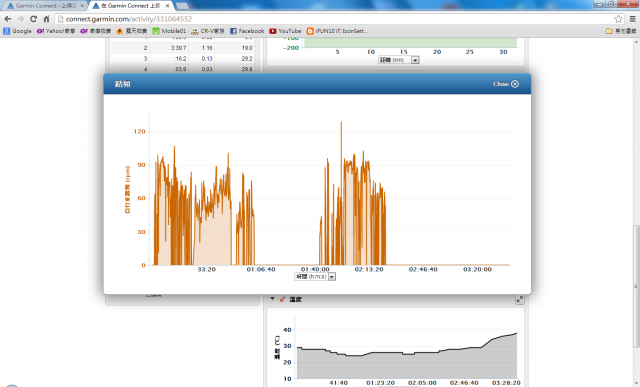
Task: Click the scrollbar up arrow
Action: [x=636, y=42]
